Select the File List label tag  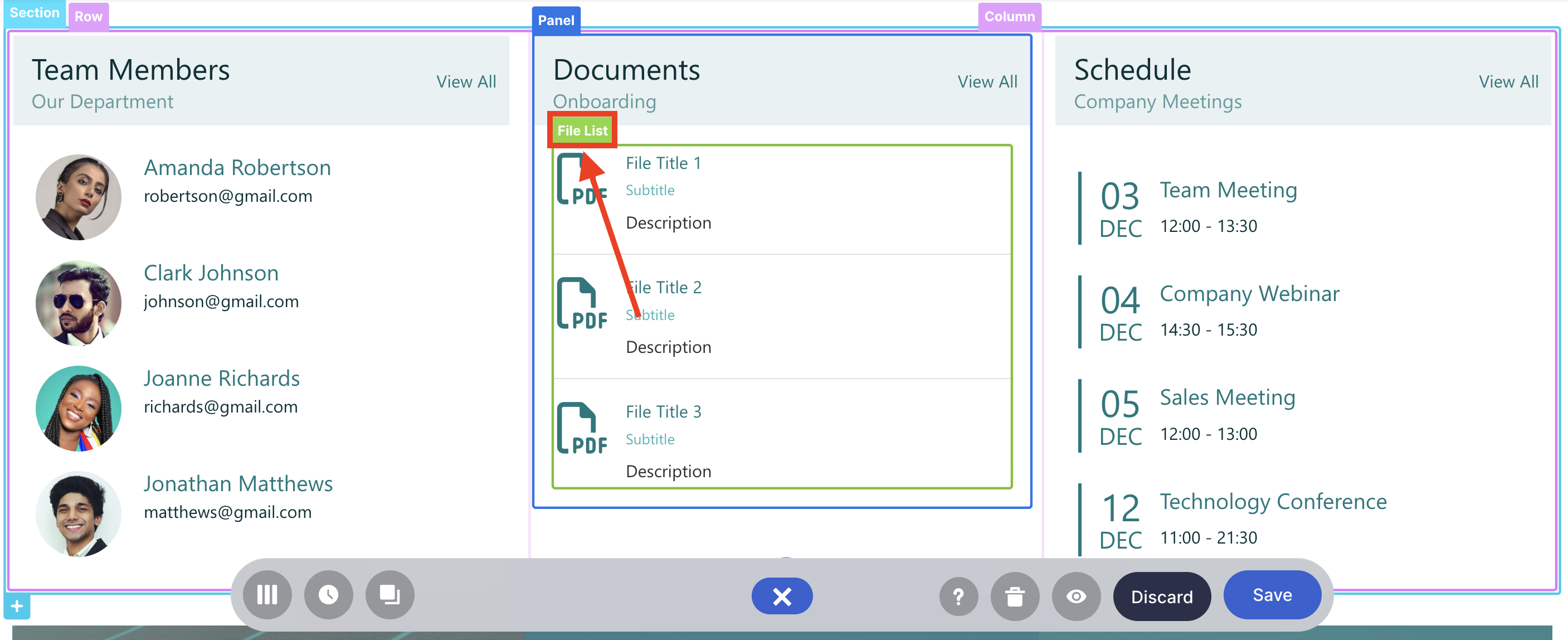pos(582,130)
